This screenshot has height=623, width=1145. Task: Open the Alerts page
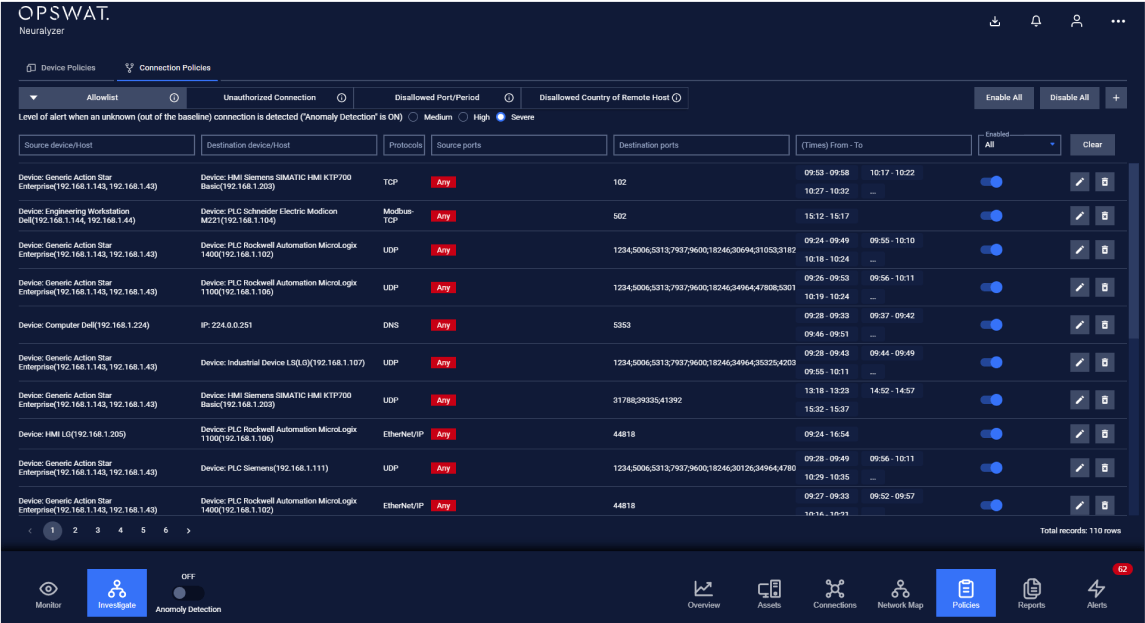pos(1097,594)
